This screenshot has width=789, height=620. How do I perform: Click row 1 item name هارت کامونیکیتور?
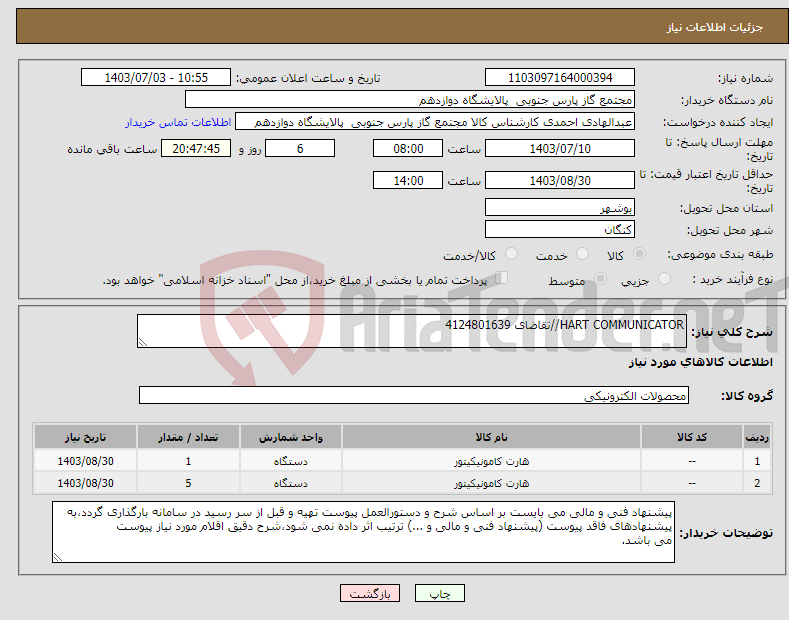[491, 461]
